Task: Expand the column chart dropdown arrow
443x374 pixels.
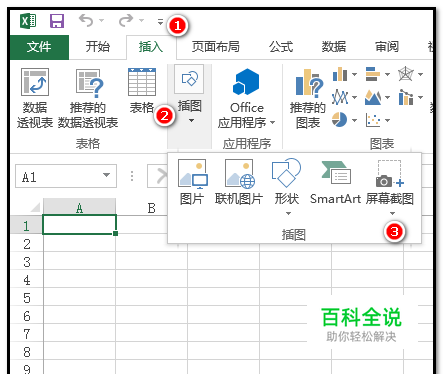Action: pyautogui.click(x=354, y=75)
